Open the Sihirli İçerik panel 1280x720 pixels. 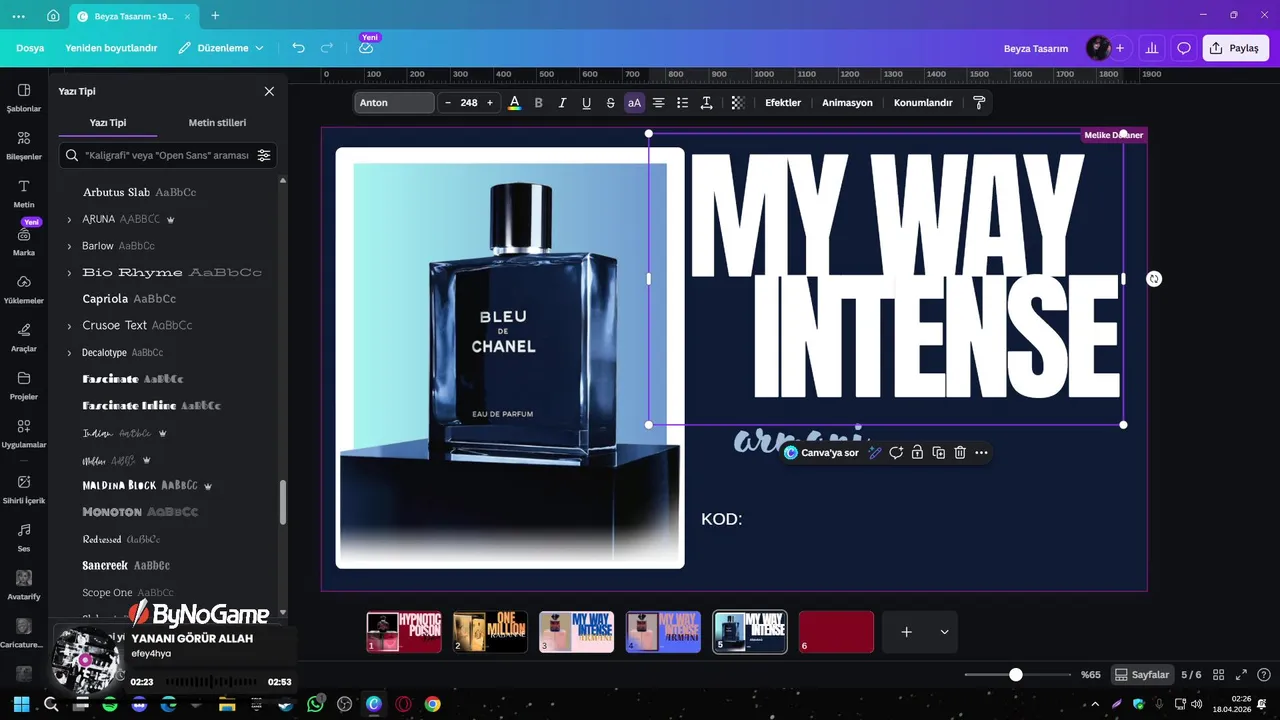(24, 489)
